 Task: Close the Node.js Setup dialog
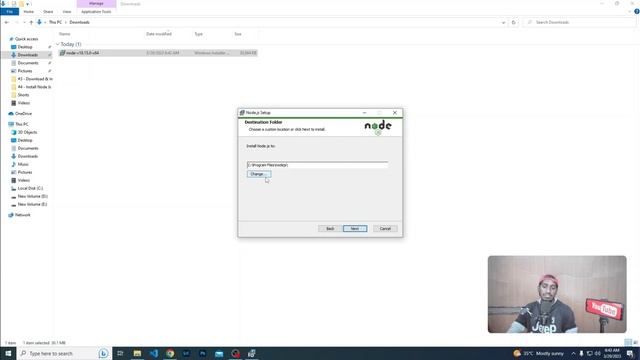[x=395, y=113]
